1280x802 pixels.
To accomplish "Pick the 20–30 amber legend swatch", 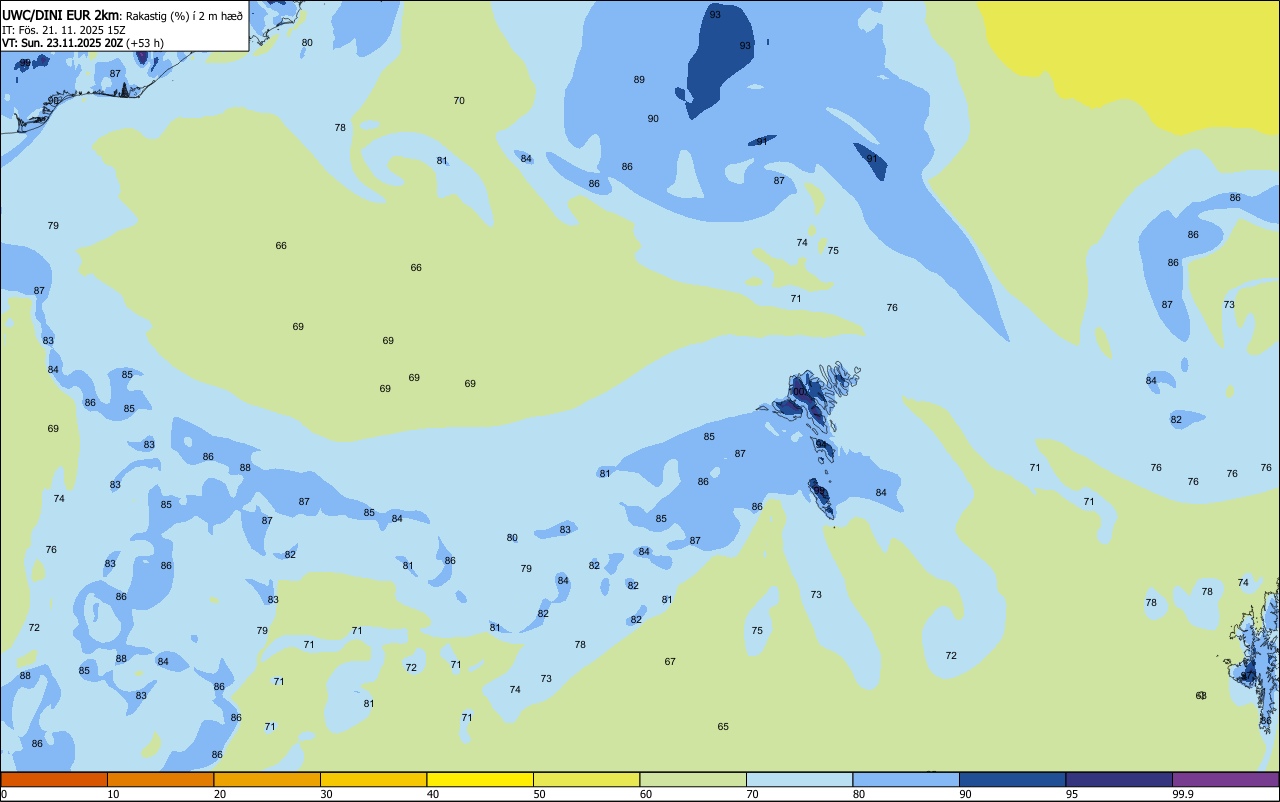I will (x=267, y=779).
